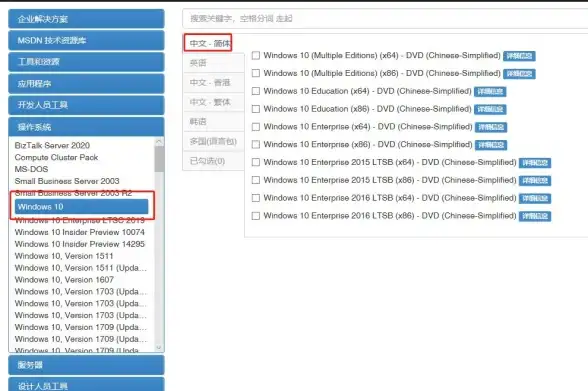Select BizTalk Server 2020 in the list
Image resolution: width=588 pixels, height=391 pixels.
52,145
